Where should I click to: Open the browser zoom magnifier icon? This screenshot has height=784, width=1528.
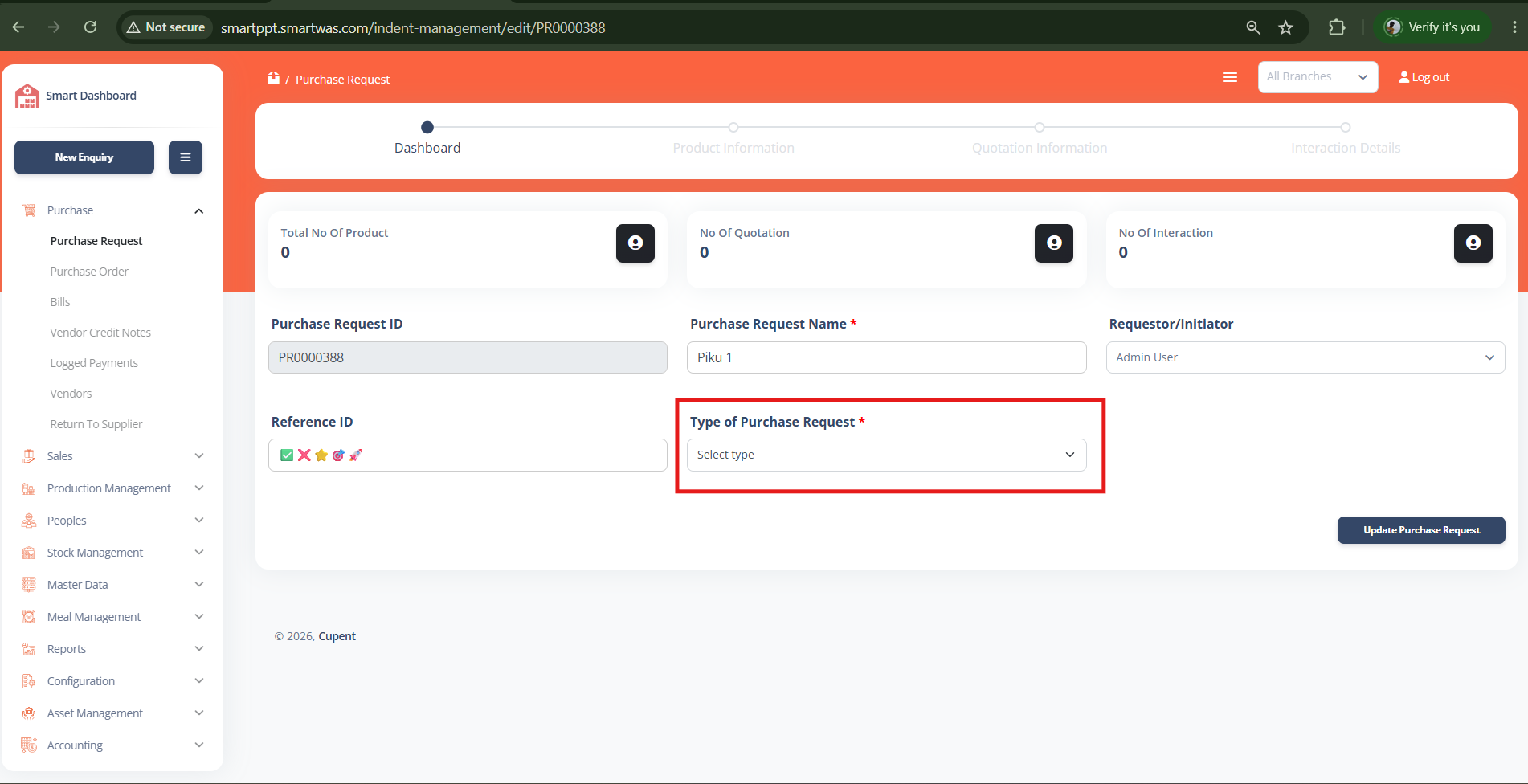1253,27
